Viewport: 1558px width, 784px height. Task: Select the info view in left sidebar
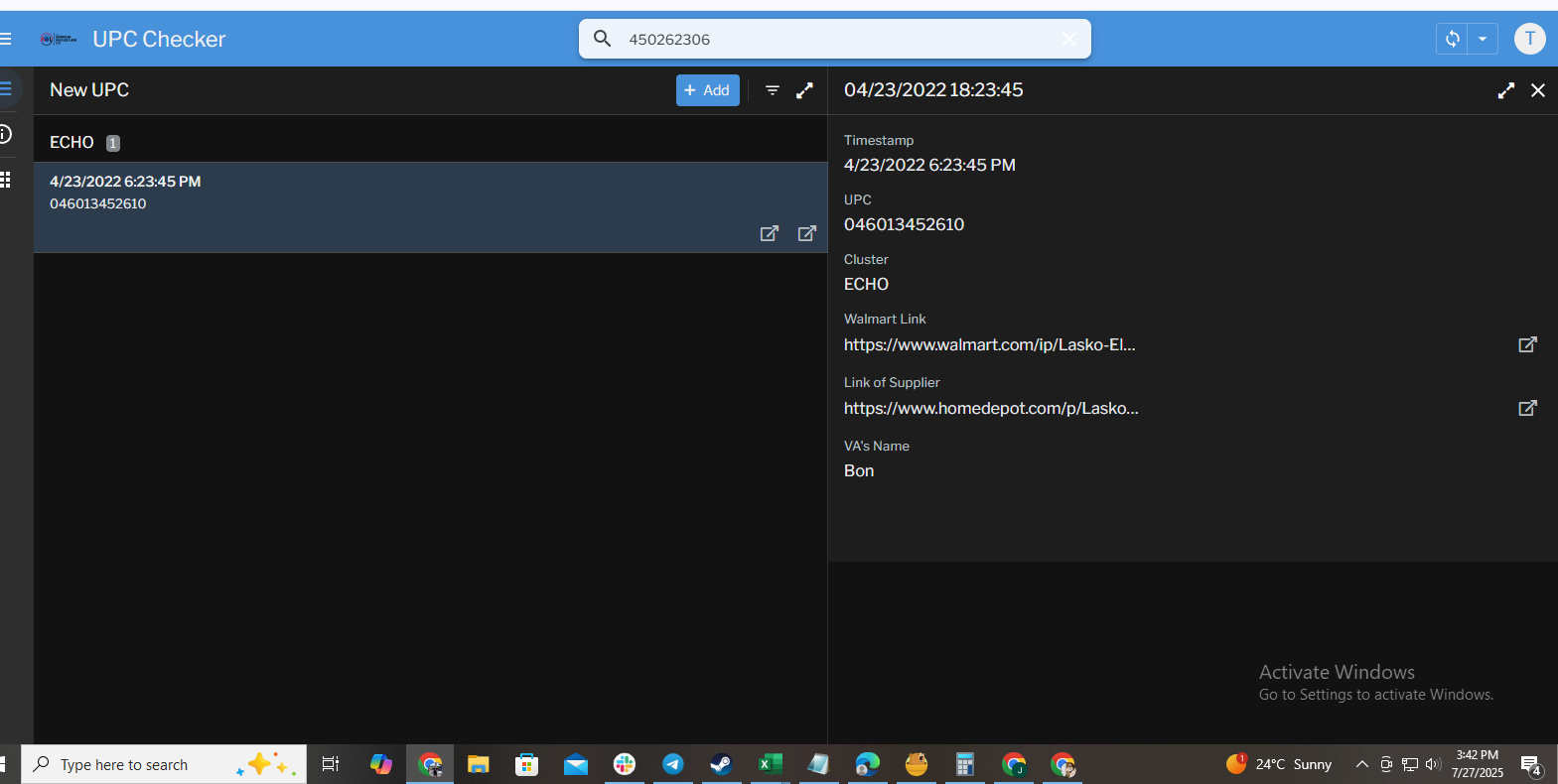click(x=5, y=134)
